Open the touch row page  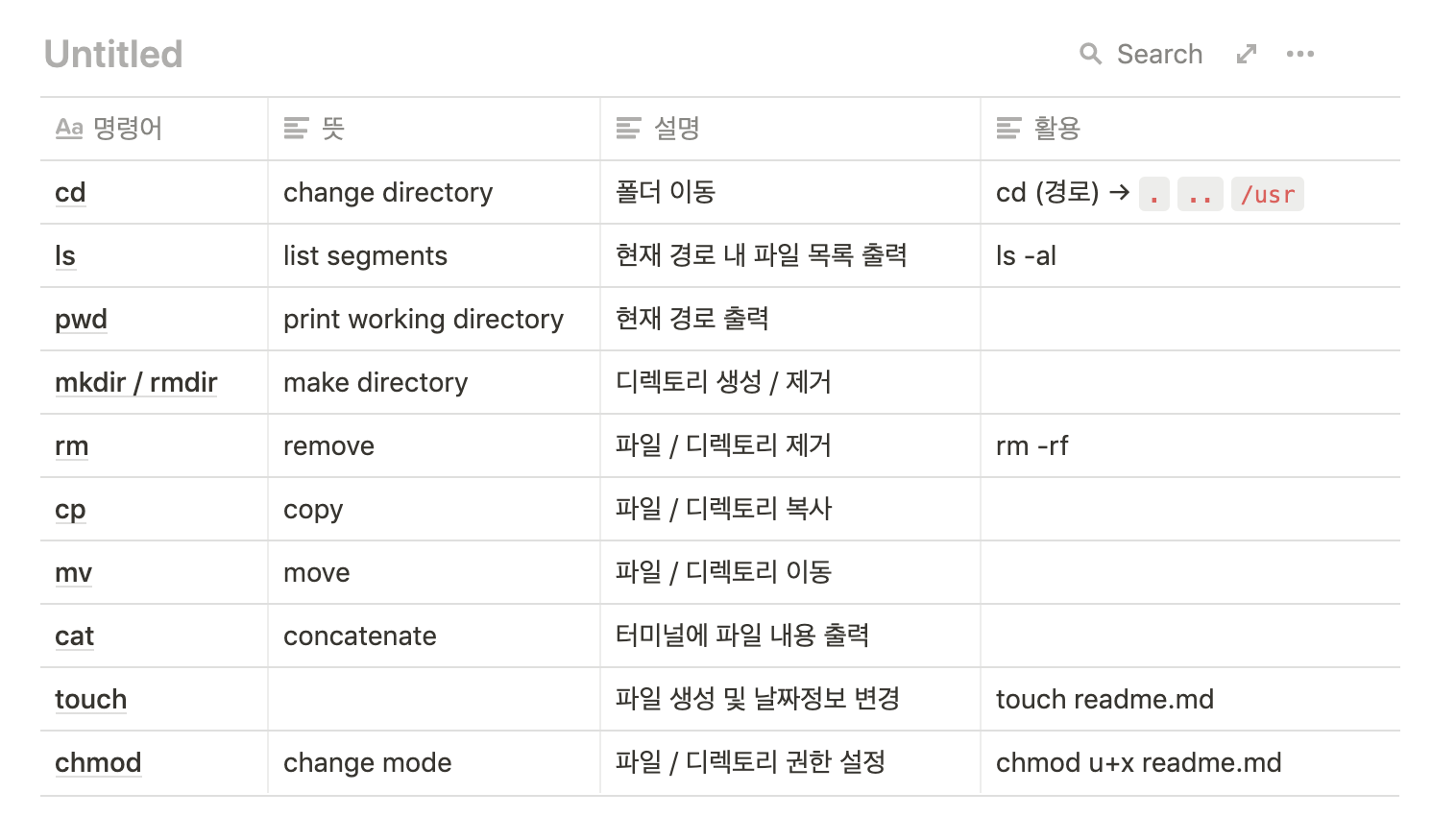click(x=90, y=700)
